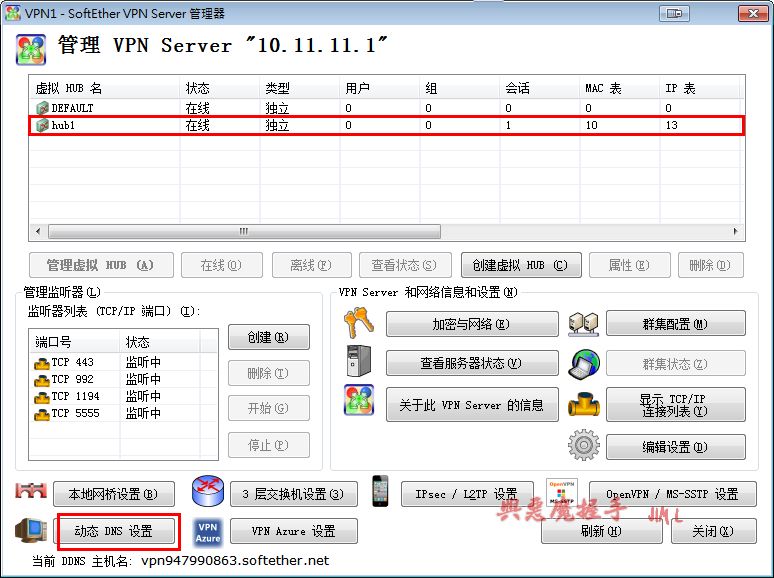Open IPsec / L2TP 设置
The image size is (774, 578).
point(467,494)
